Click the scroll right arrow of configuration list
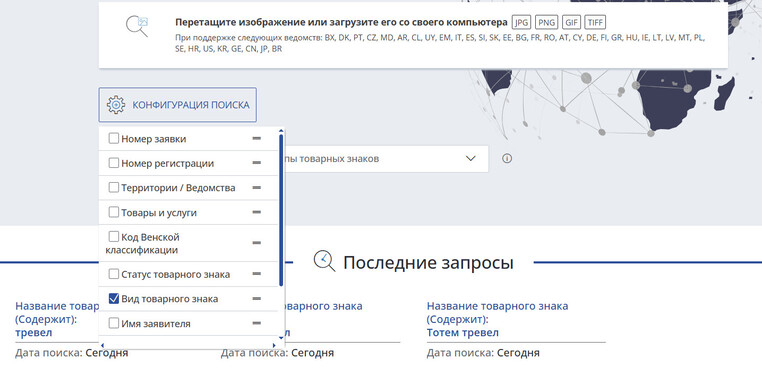762x375 pixels. (274, 345)
